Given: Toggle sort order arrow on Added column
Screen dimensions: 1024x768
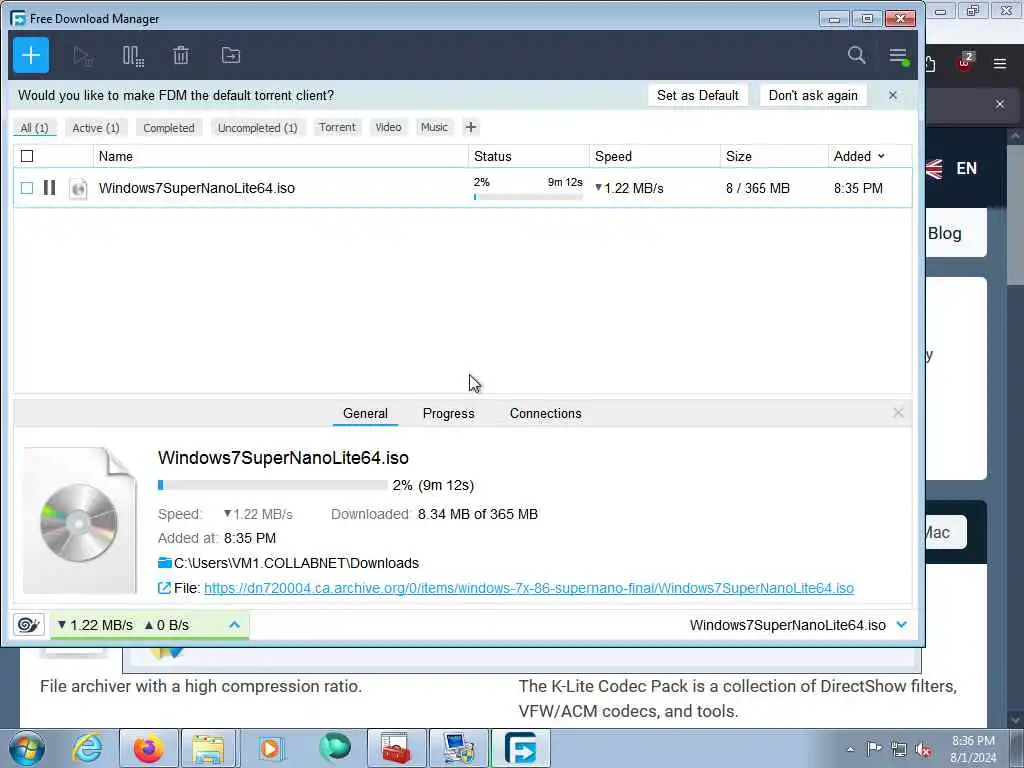Looking at the screenshot, I should (881, 156).
